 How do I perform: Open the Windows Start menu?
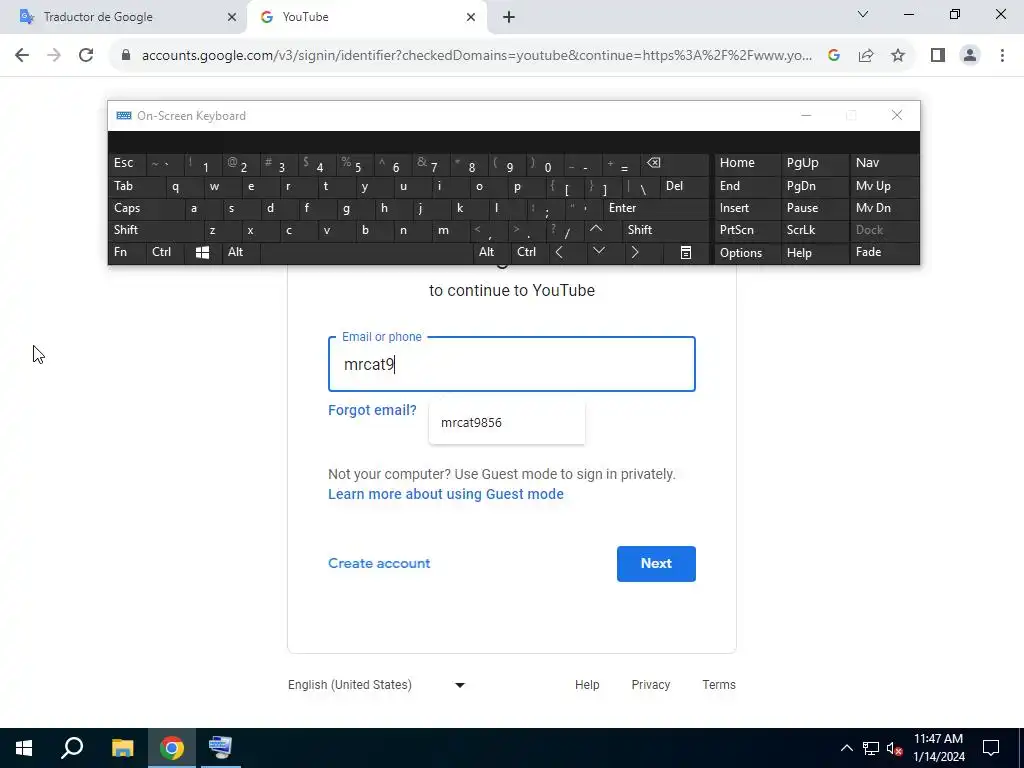pos(24,748)
